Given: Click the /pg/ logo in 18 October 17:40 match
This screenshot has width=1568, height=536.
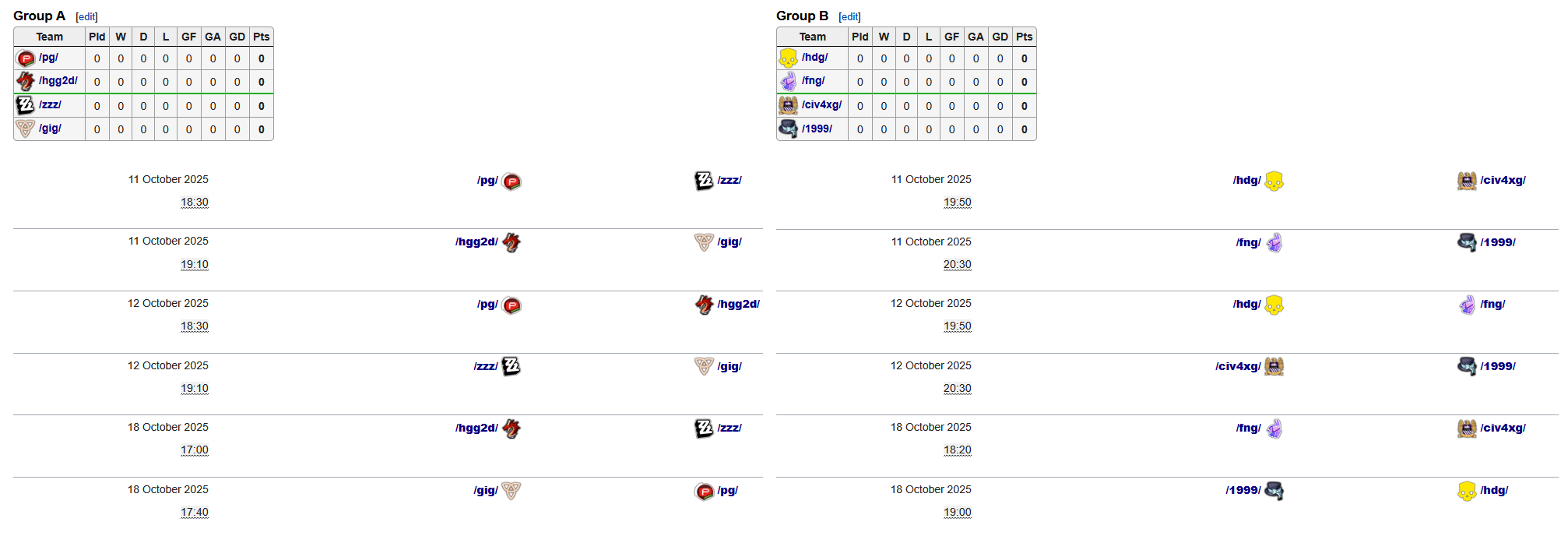Looking at the screenshot, I should click(x=704, y=491).
